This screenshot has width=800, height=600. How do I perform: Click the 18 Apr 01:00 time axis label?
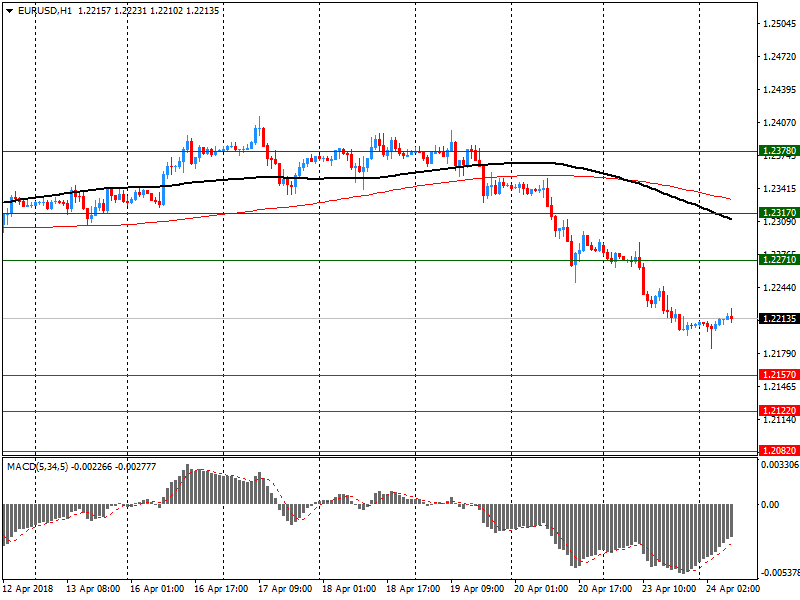(349, 589)
